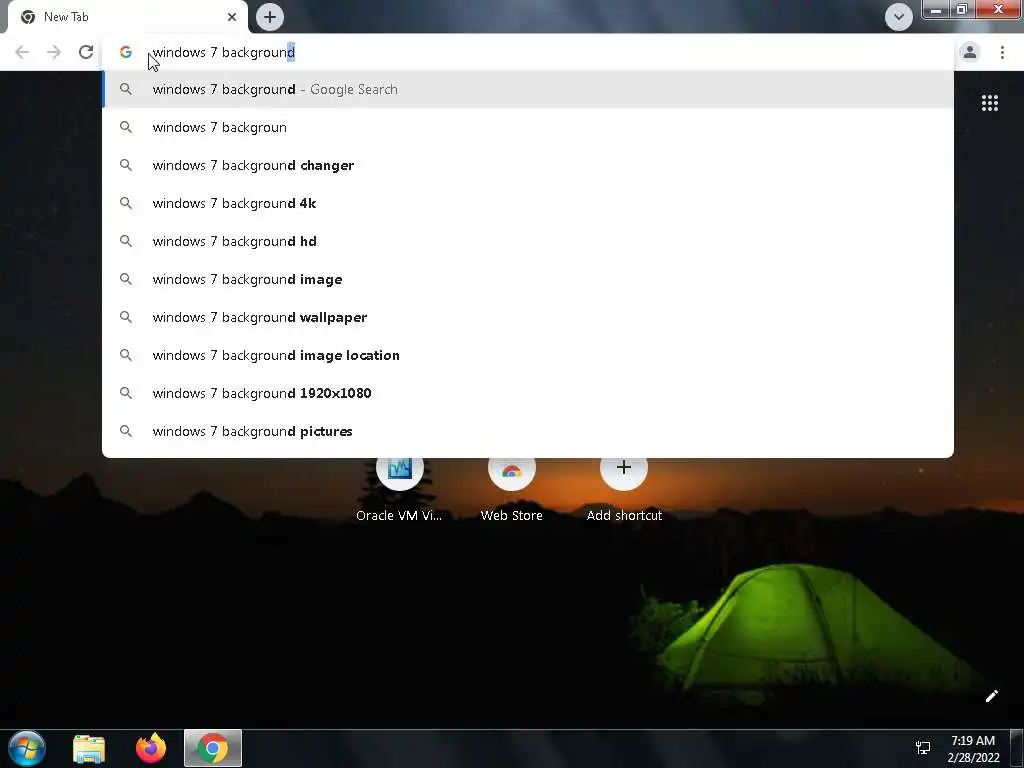This screenshot has width=1024, height=768.
Task: Click search icon beside 'background 1920x1080' suggestion
Action: [125, 392]
